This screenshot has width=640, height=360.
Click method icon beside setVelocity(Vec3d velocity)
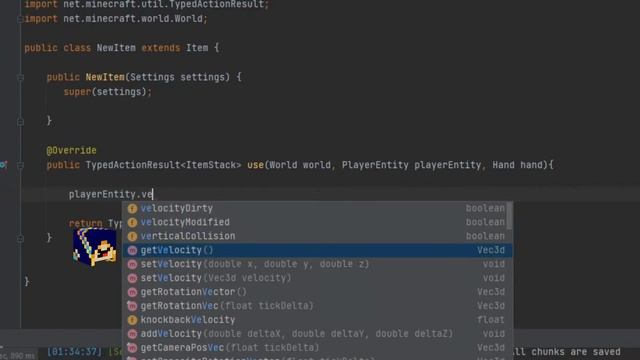[x=132, y=278]
